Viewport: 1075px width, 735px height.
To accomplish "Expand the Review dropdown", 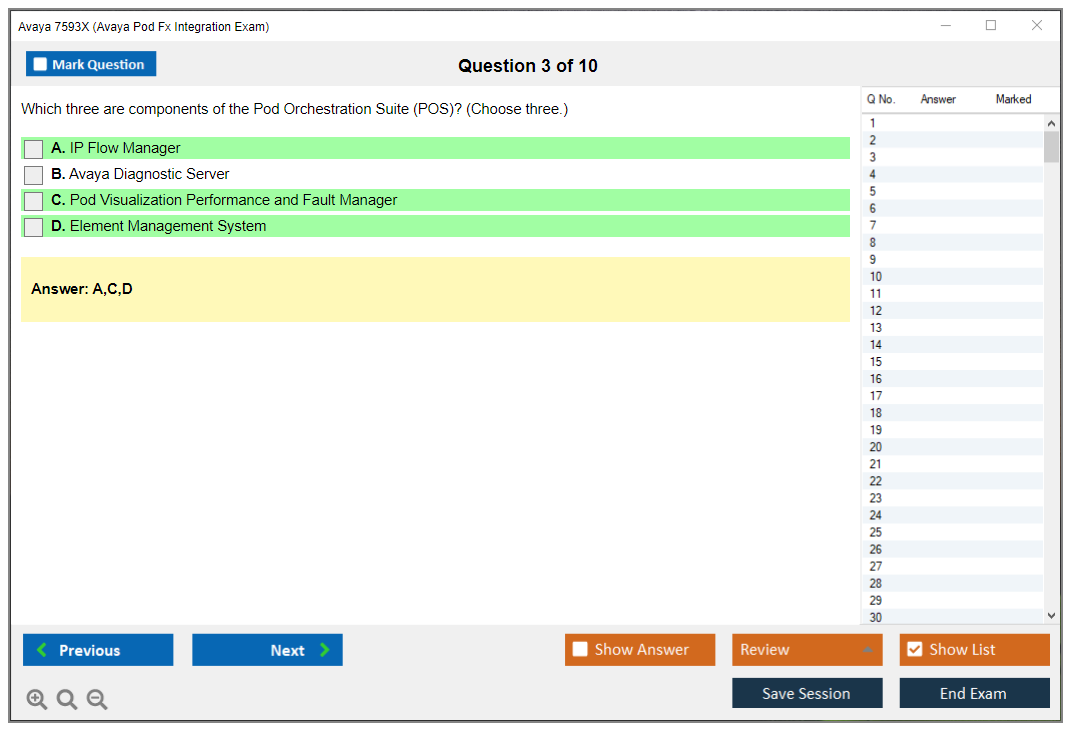I will point(867,650).
